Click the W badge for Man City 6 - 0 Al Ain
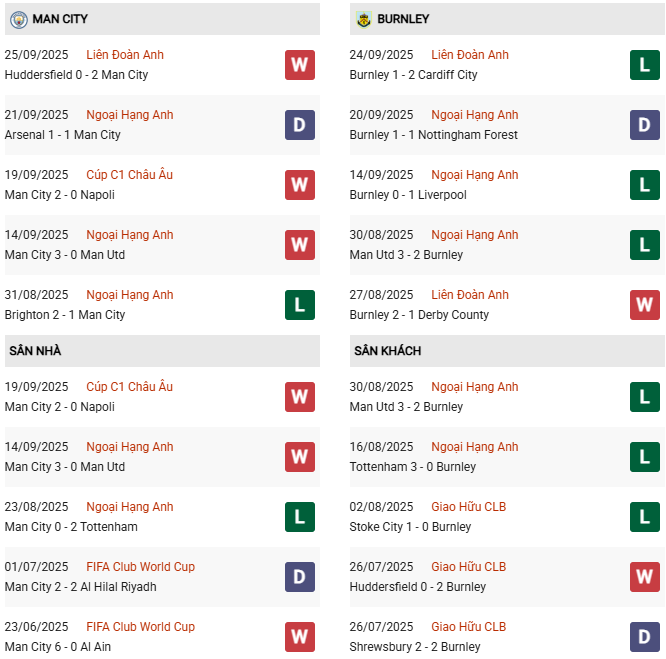Viewport: 666px width, 659px height. click(300, 637)
